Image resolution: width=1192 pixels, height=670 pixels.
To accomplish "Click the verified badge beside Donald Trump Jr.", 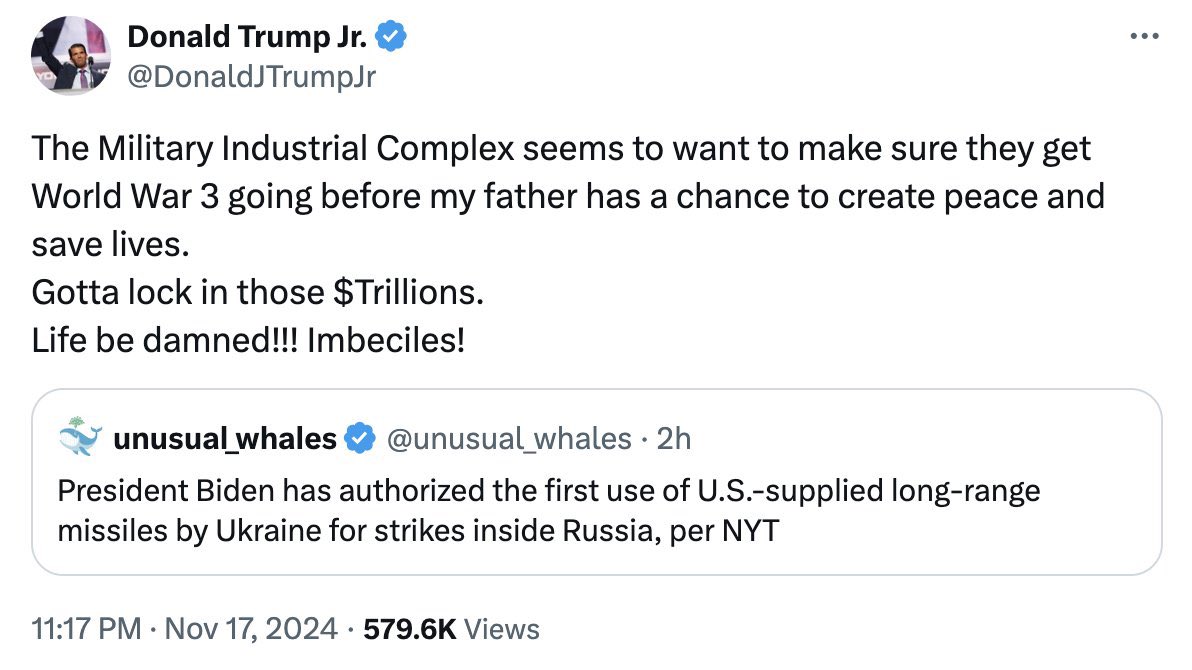I will pos(391,38).
